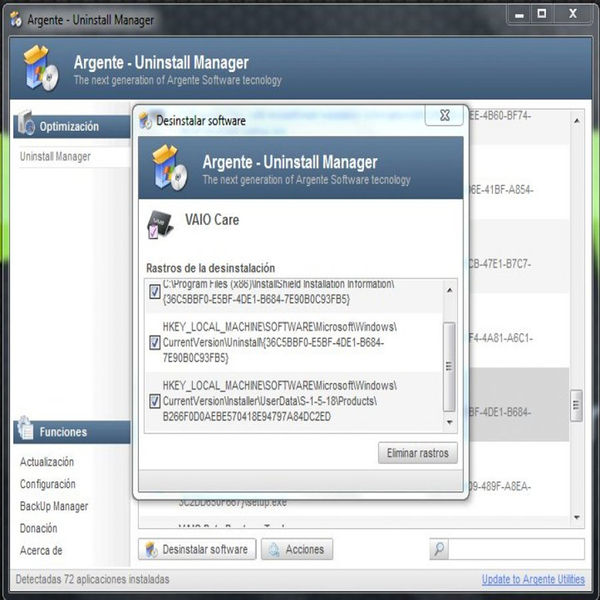Screen dimensions: 600x600
Task: Click the Optimización section icon
Action: point(26,122)
